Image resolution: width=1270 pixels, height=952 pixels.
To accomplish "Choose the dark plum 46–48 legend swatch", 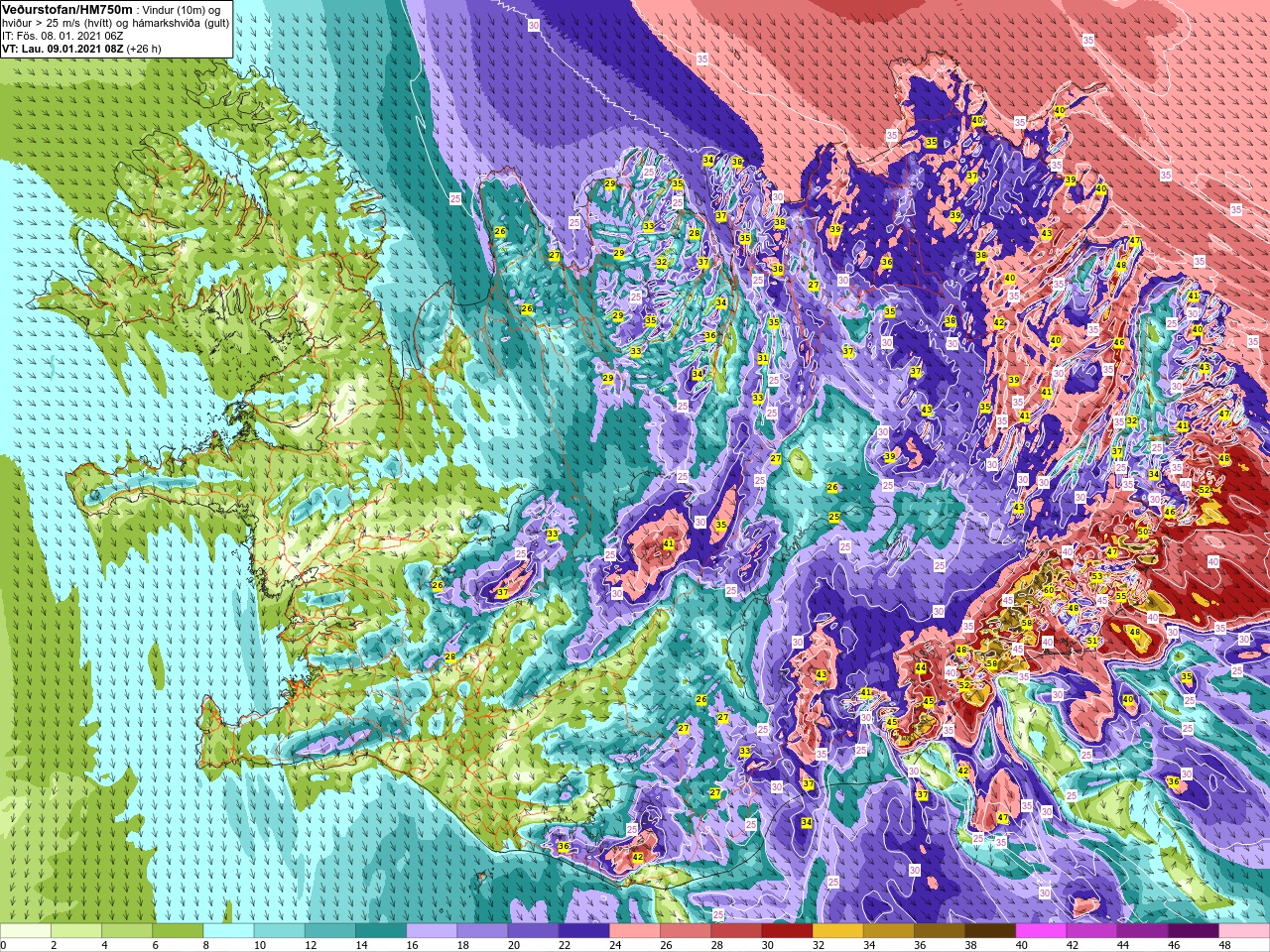I will (x=1193, y=931).
